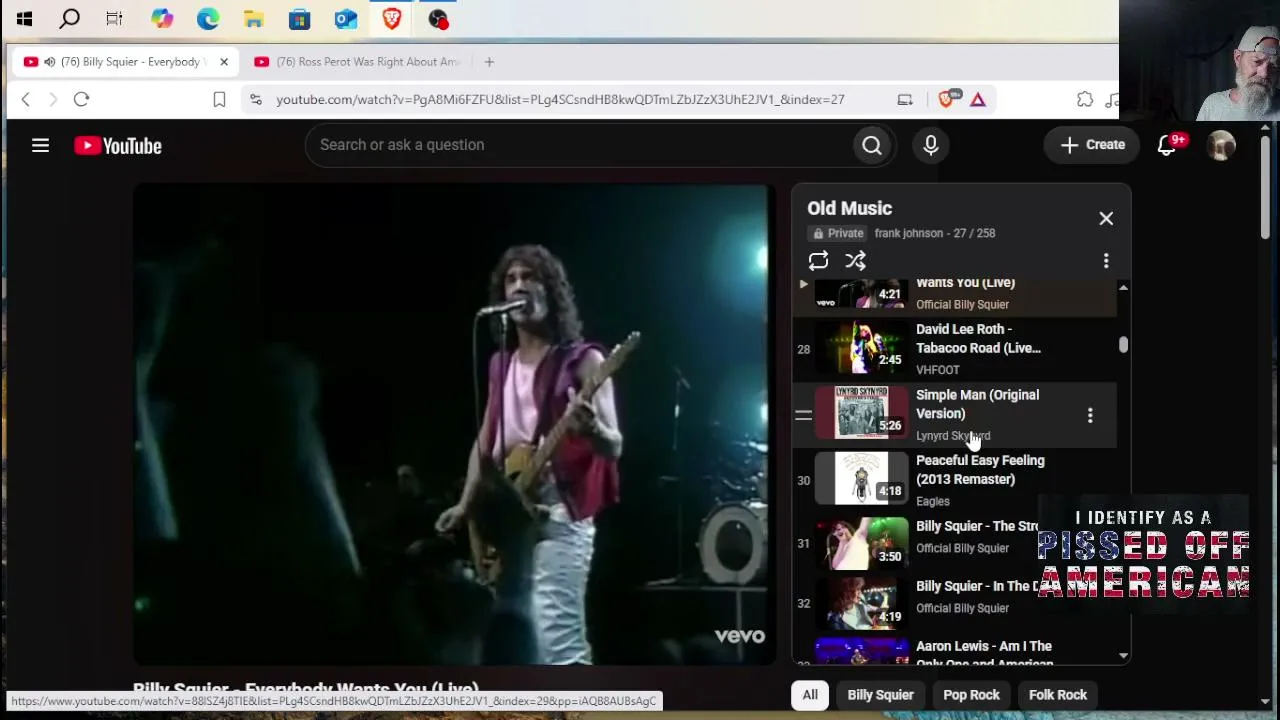Screen dimensions: 1280x720
Task: Open the YouTube account avatar menu
Action: (x=1221, y=146)
